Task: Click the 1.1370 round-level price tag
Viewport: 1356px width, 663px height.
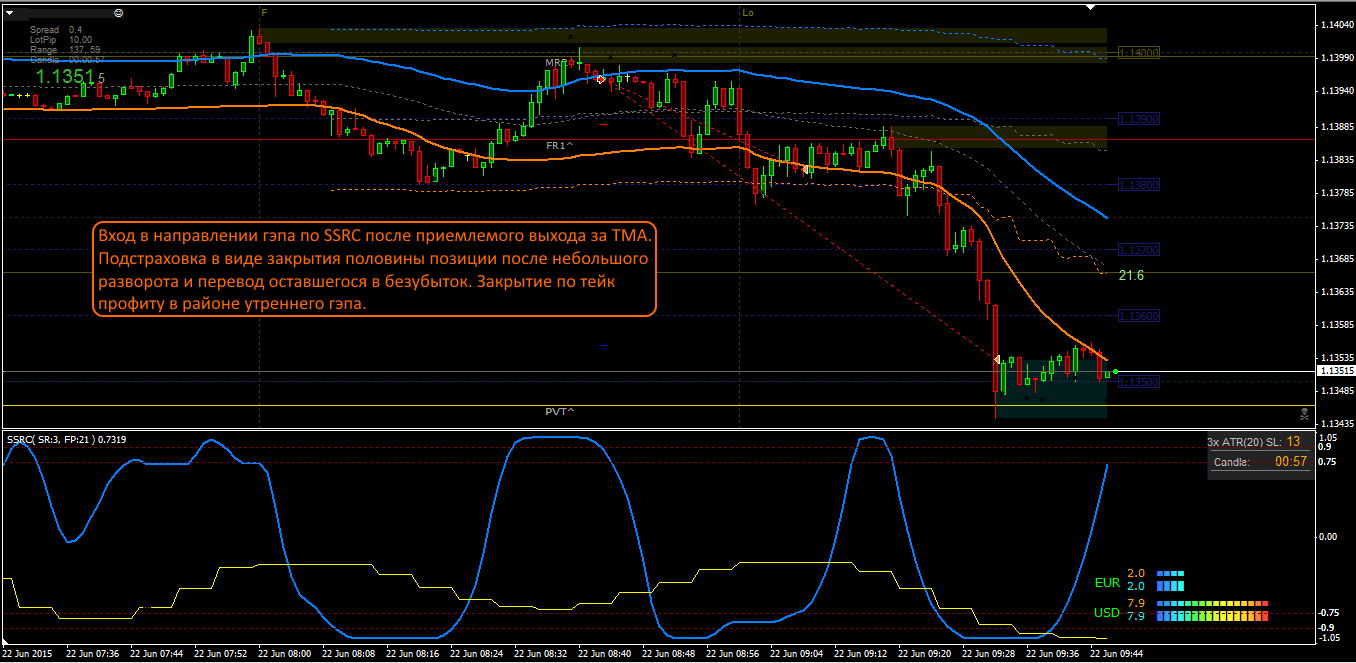Action: (1139, 249)
